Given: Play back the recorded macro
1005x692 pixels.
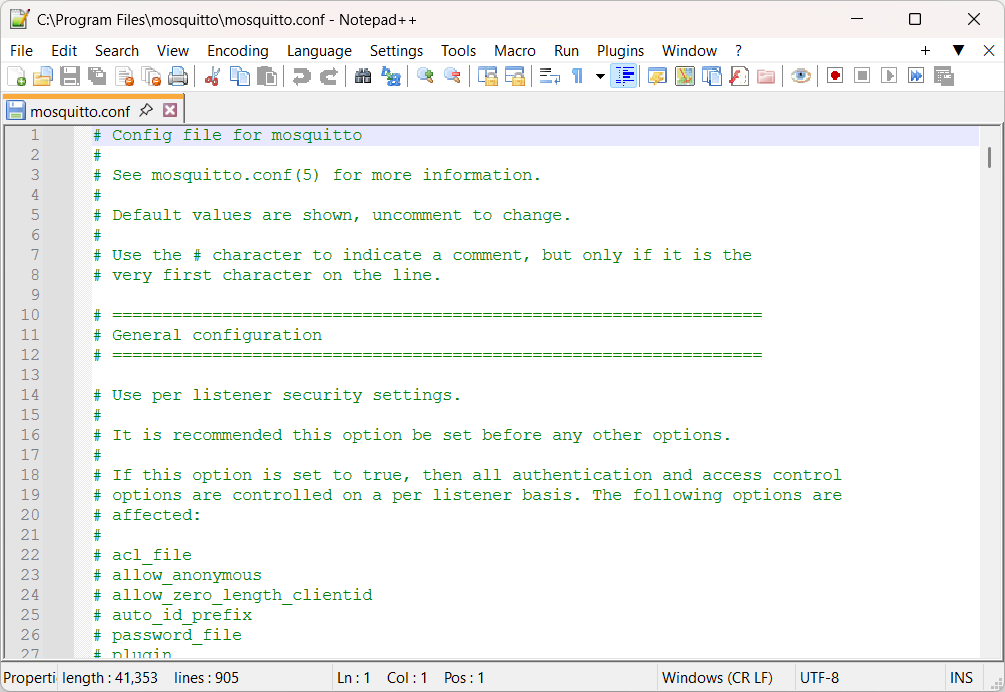Looking at the screenshot, I should coord(889,76).
